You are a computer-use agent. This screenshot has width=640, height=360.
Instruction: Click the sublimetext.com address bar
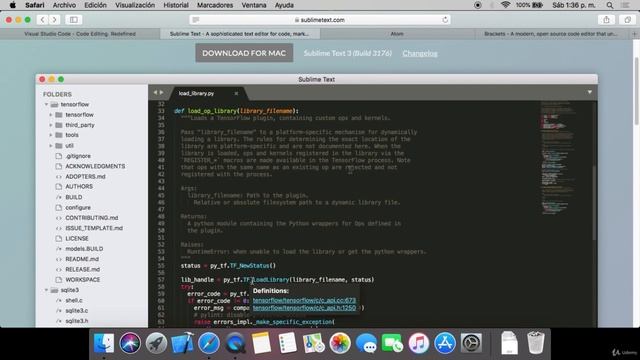[320, 20]
